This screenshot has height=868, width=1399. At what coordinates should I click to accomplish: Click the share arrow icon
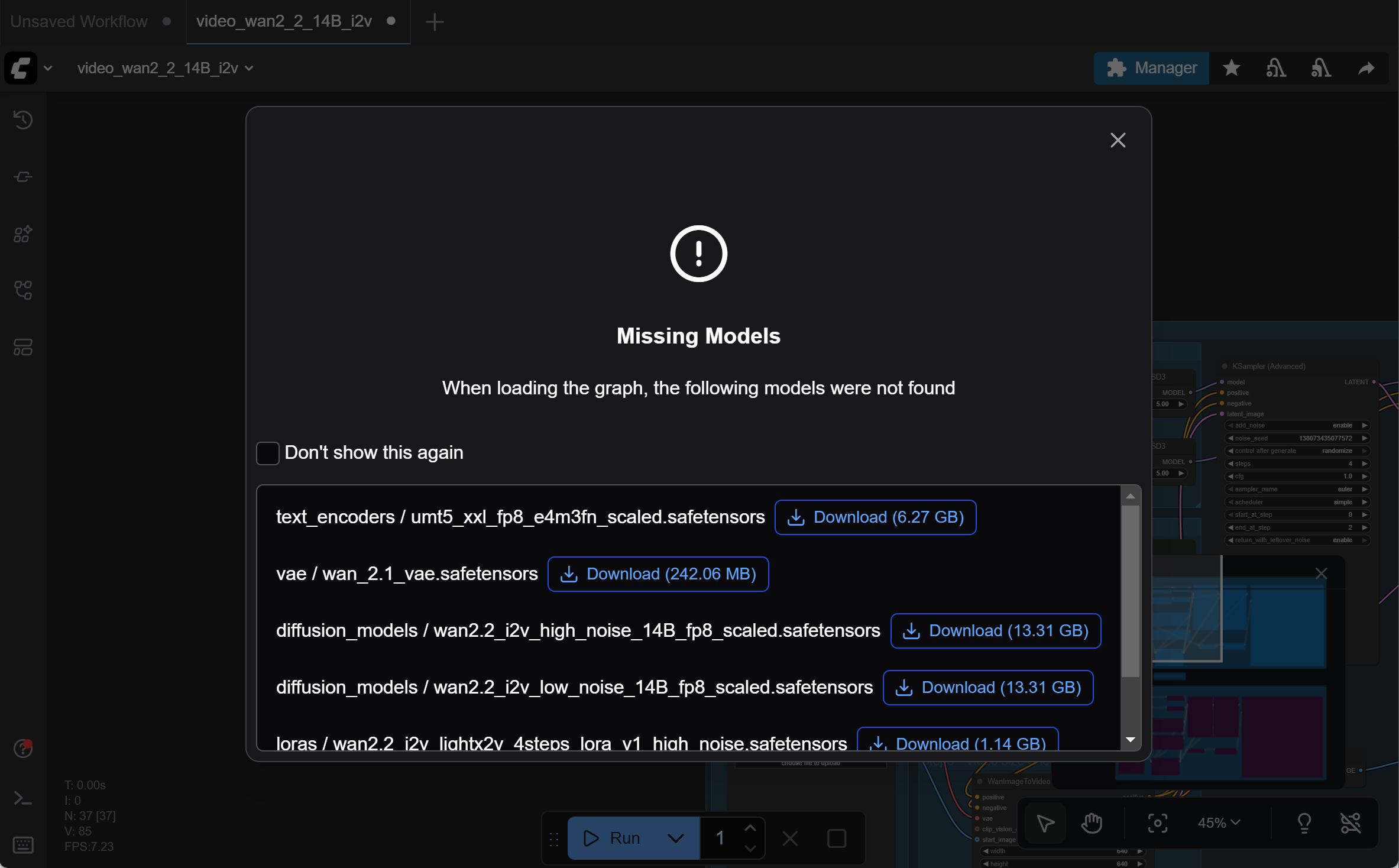point(1366,69)
